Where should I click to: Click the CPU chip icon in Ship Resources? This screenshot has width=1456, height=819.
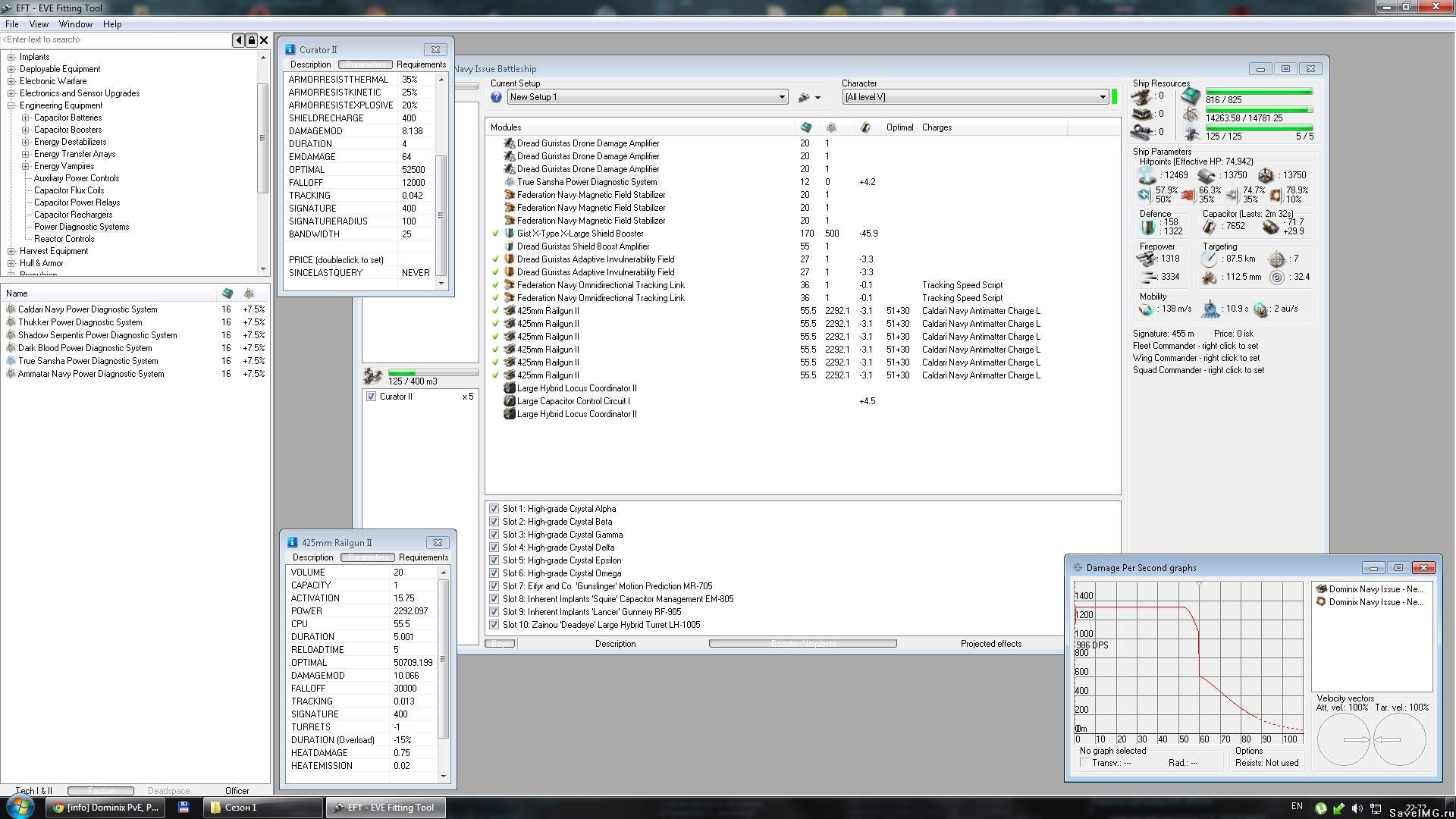coord(1191,96)
